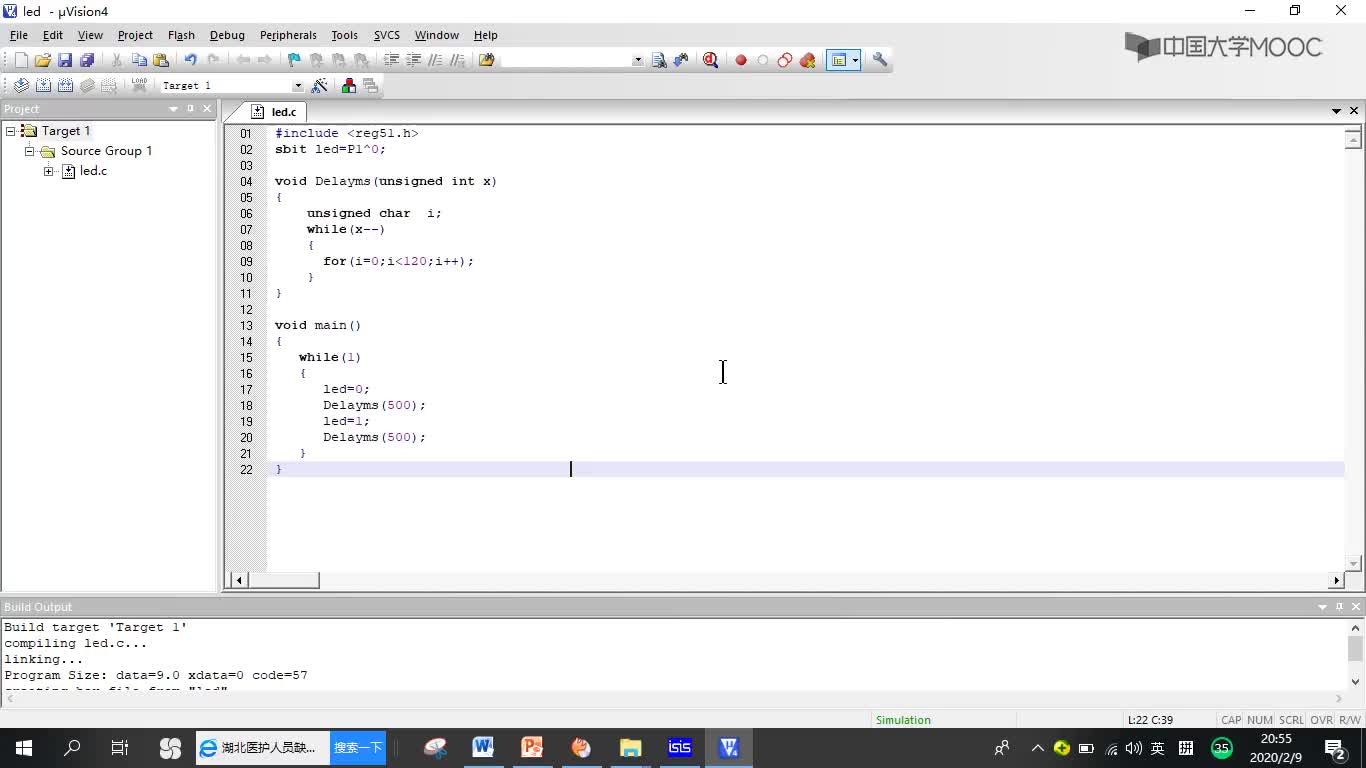Click the Kill All Breakpoints icon
This screenshot has width=1366, height=768.
click(x=808, y=60)
